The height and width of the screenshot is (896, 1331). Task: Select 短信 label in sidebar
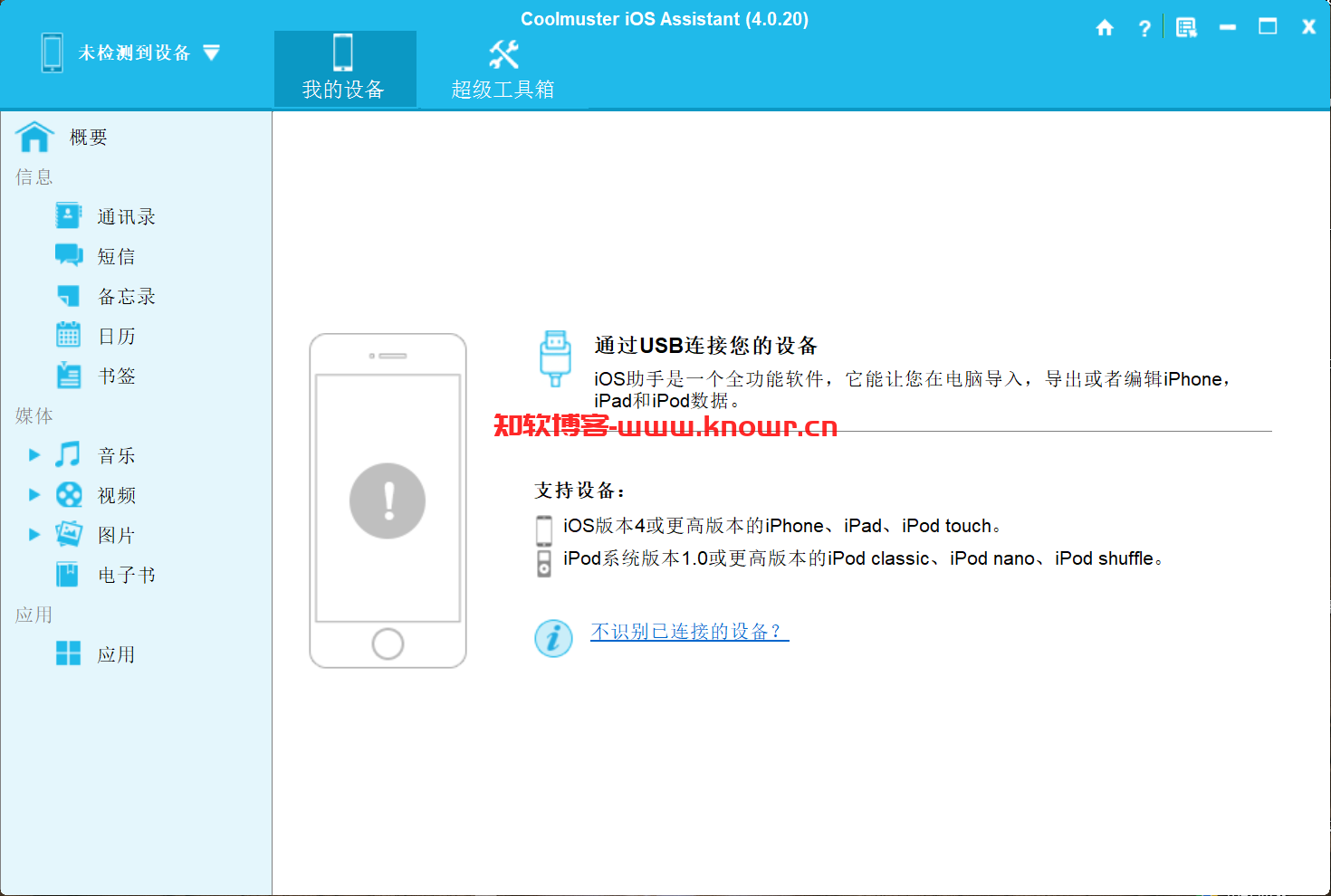[x=117, y=256]
